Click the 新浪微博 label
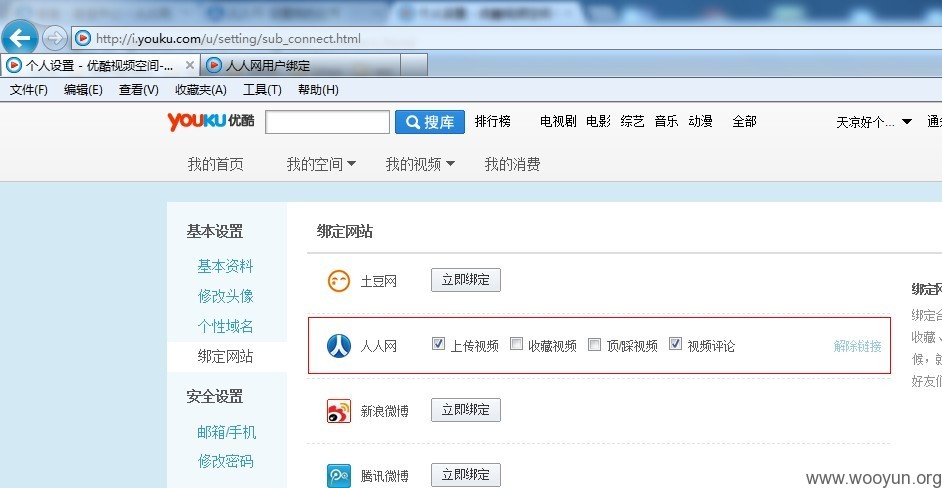This screenshot has width=942, height=488. (x=384, y=412)
